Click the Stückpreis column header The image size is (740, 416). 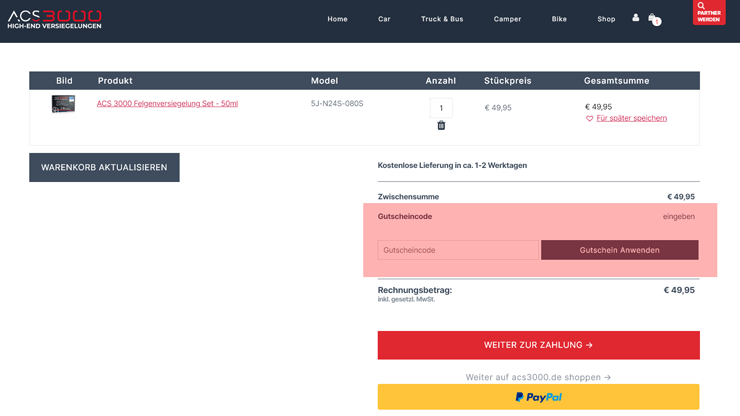[508, 81]
